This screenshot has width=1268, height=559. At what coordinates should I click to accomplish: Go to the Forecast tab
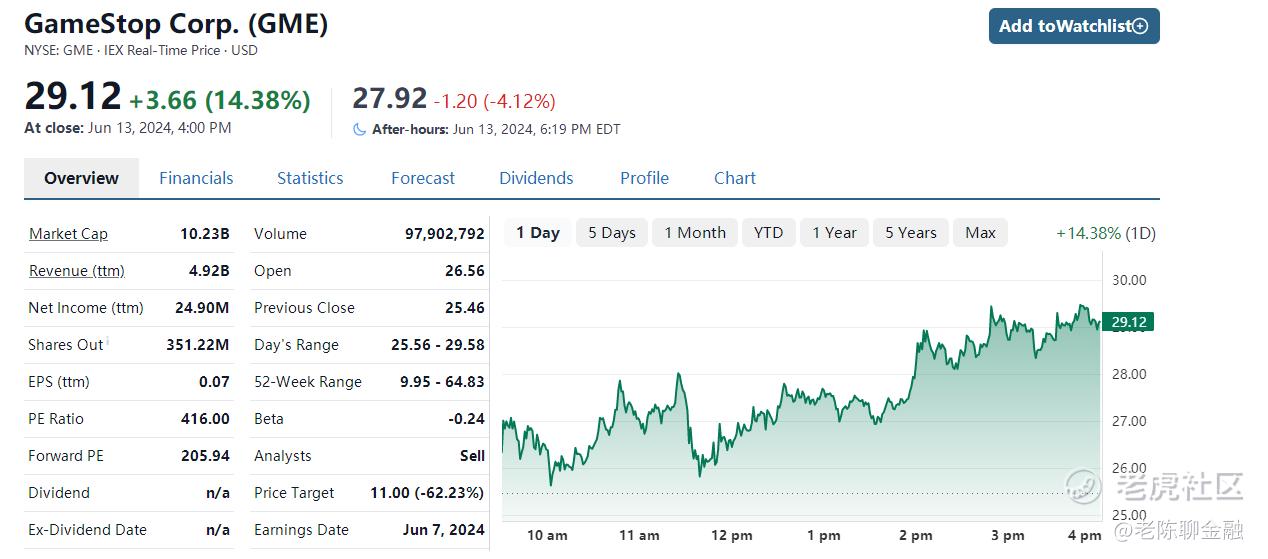[423, 178]
